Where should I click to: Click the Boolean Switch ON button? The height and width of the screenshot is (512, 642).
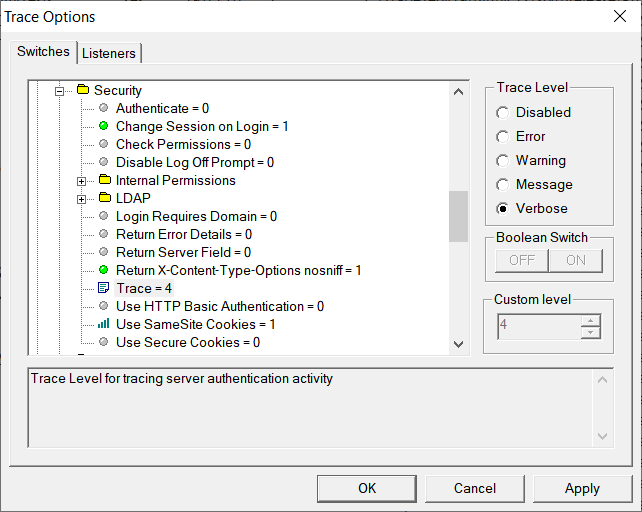[x=576, y=261]
